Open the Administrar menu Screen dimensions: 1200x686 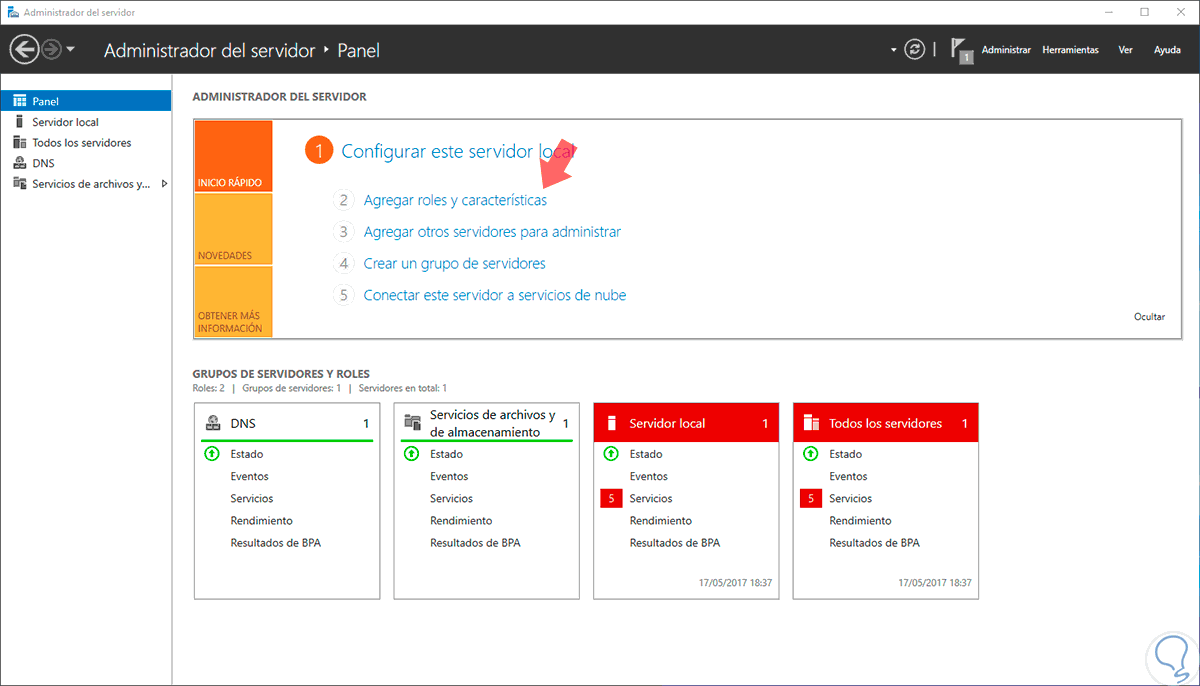click(1006, 50)
